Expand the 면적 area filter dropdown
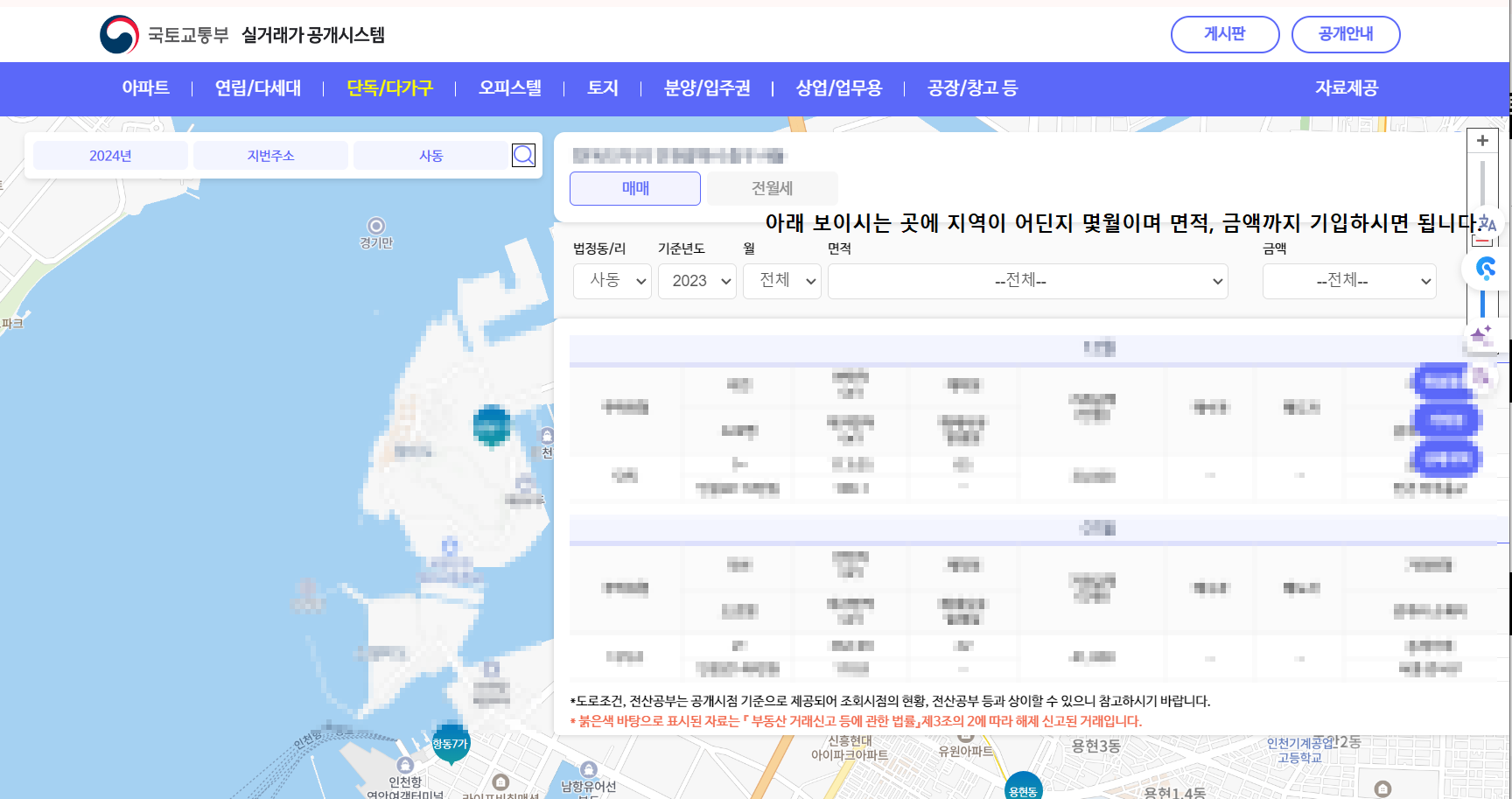The width and height of the screenshot is (1512, 799). (1027, 281)
